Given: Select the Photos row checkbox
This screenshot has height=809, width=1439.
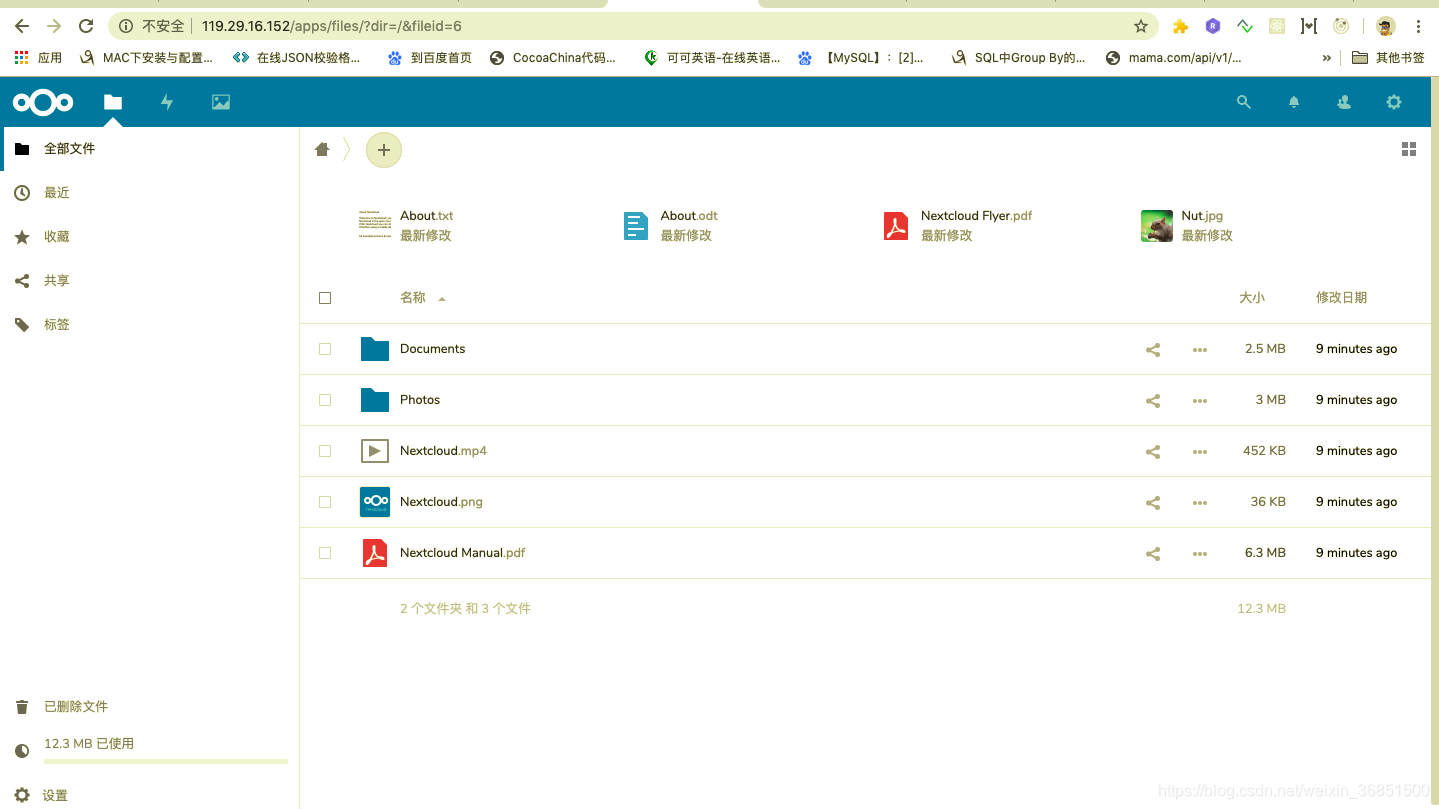Looking at the screenshot, I should point(325,400).
